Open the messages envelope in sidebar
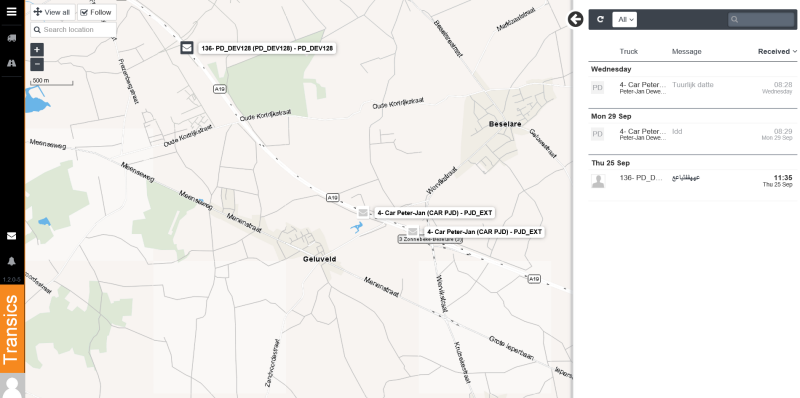800x398 pixels. [11, 236]
